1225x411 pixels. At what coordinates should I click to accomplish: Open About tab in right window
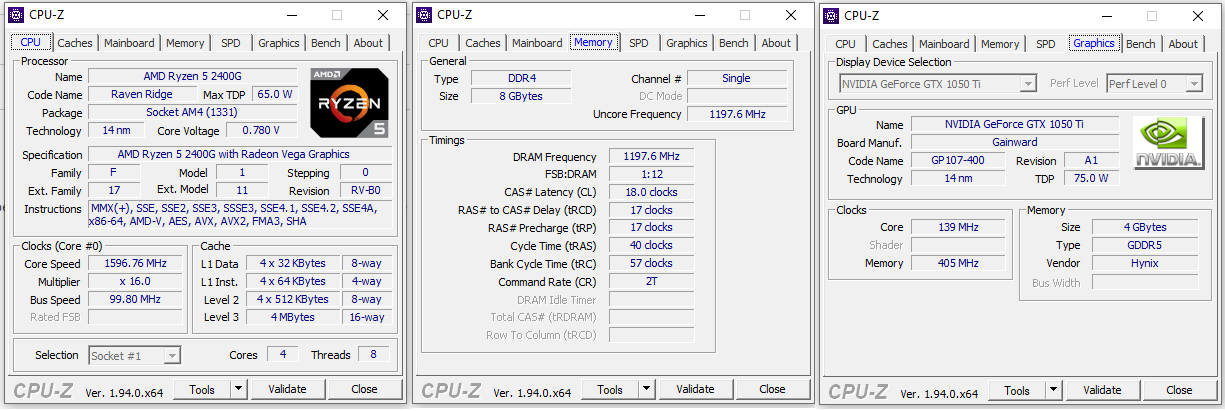click(1183, 44)
